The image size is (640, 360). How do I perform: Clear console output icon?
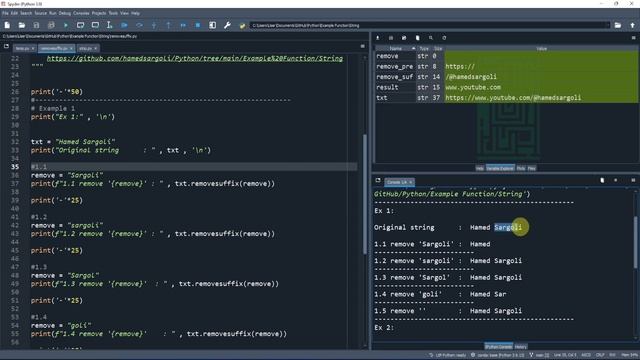[x=602, y=180]
